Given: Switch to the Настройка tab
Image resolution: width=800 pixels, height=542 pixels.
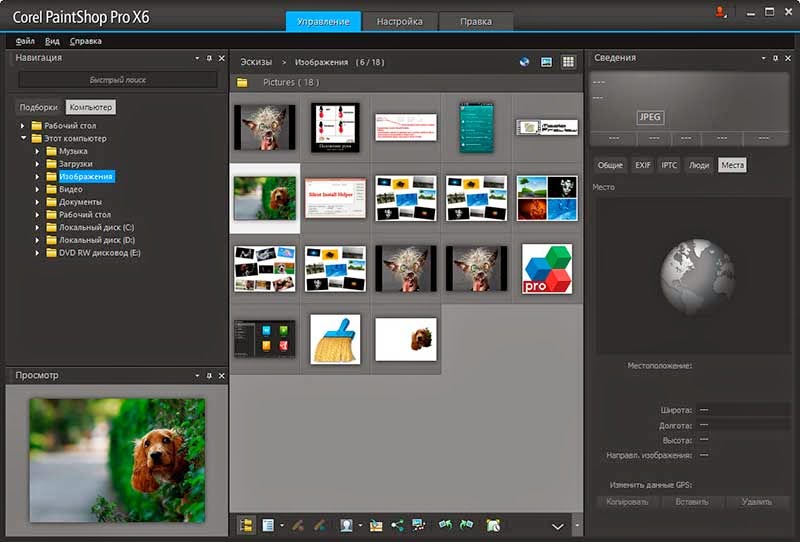Looking at the screenshot, I should [x=399, y=21].
